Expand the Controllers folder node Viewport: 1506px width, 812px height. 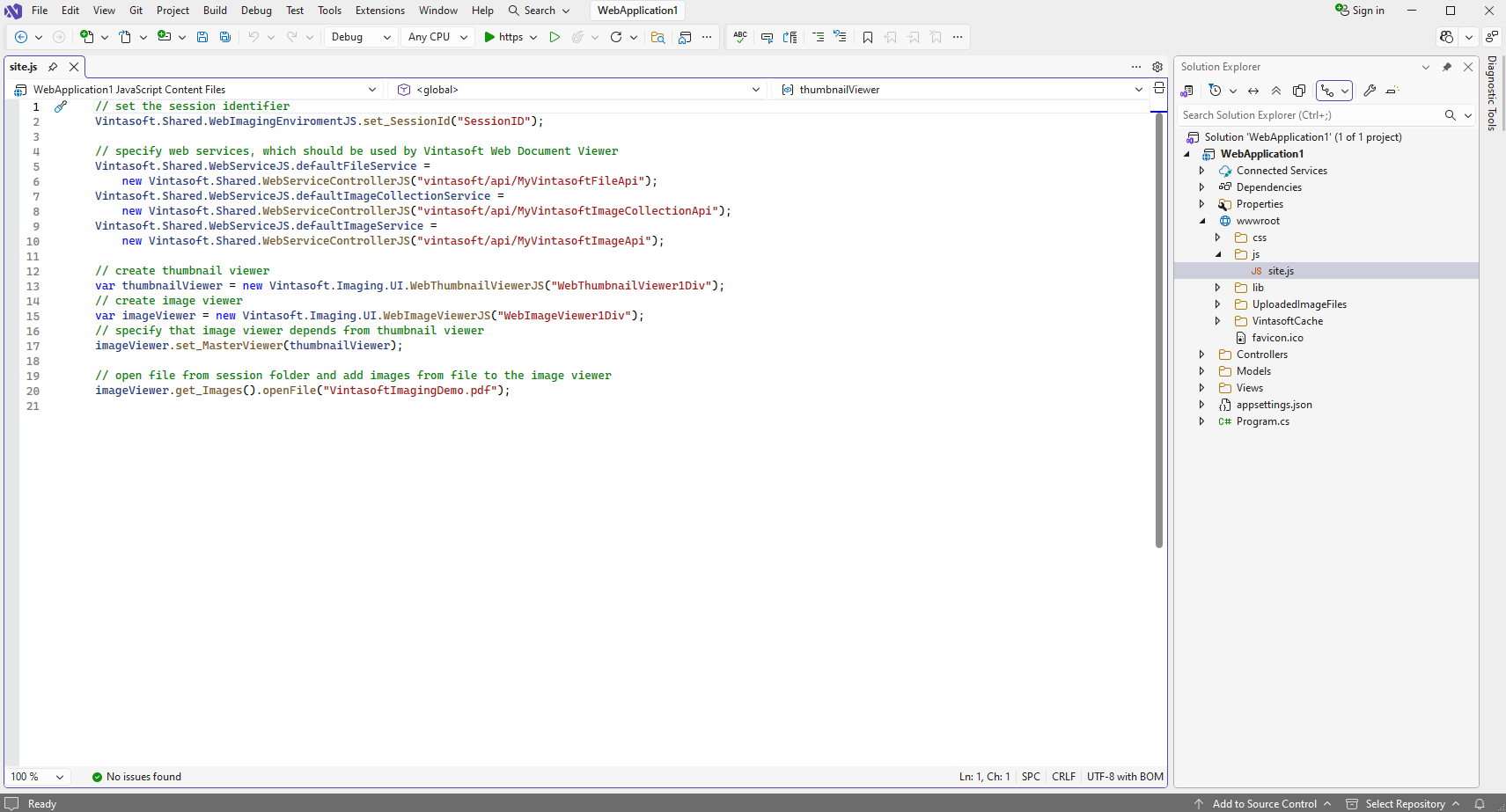click(1202, 355)
